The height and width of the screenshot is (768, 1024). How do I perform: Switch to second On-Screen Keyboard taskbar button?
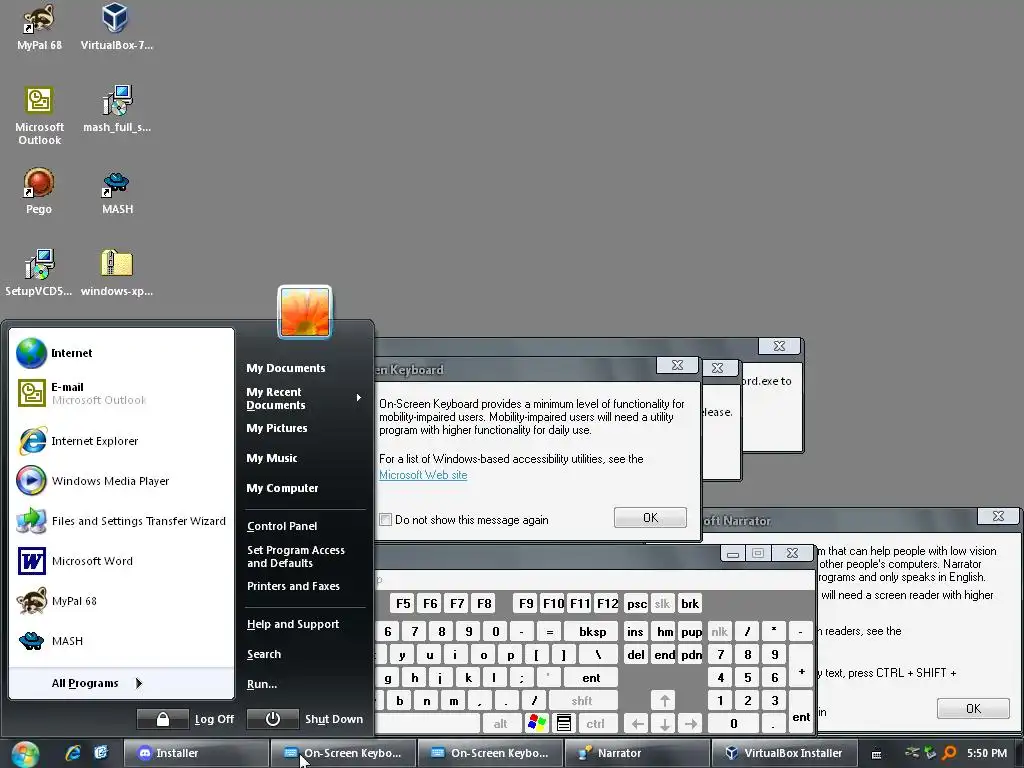coord(490,753)
